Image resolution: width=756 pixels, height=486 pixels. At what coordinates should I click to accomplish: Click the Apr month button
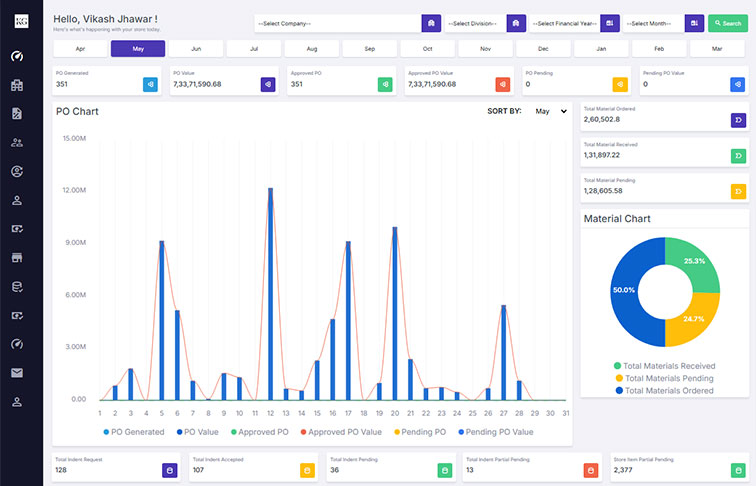pyautogui.click(x=80, y=48)
